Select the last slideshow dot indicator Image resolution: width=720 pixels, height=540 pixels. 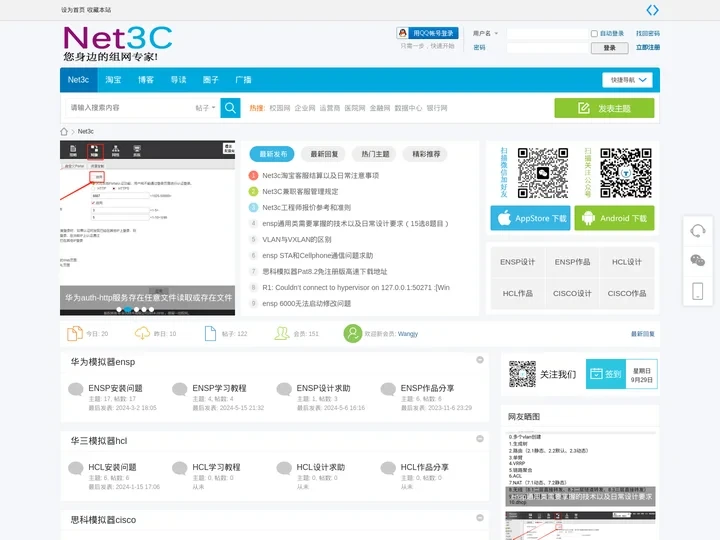[x=152, y=309]
